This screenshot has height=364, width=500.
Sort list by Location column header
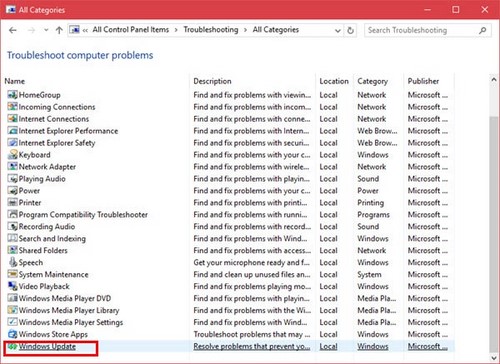click(x=334, y=81)
